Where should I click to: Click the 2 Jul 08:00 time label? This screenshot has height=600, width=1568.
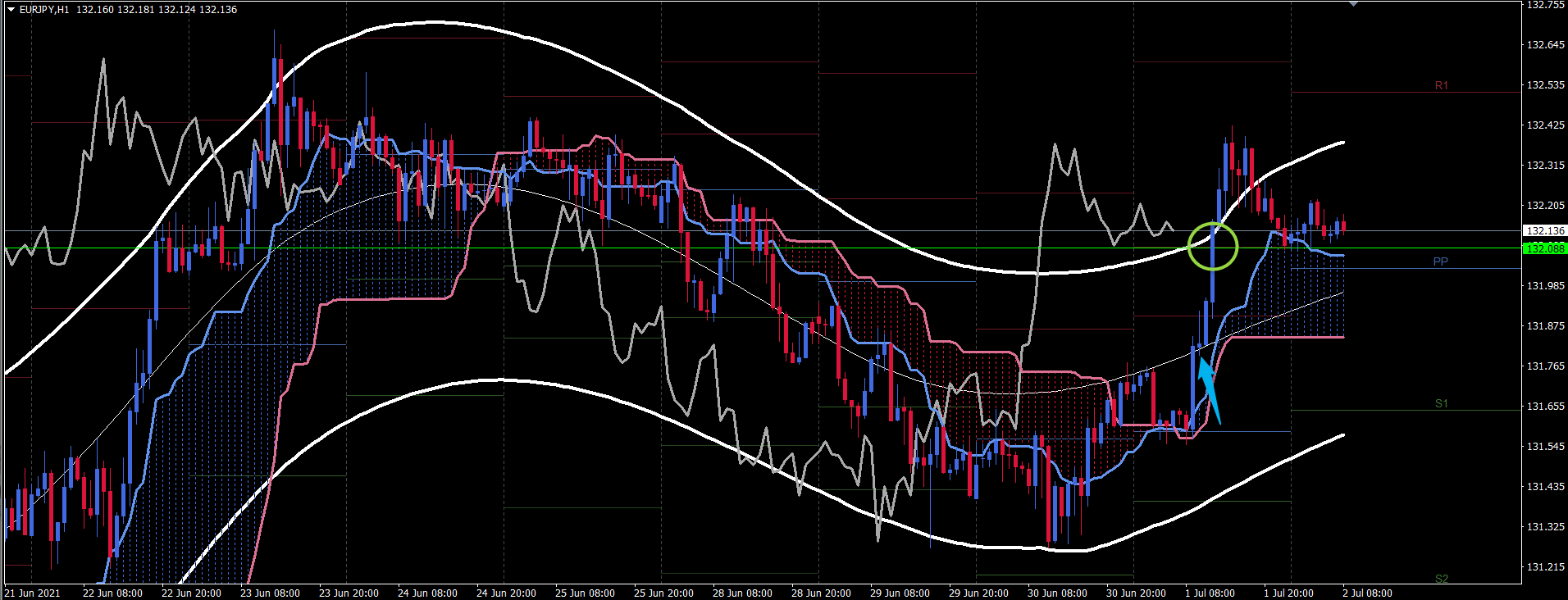click(1366, 593)
